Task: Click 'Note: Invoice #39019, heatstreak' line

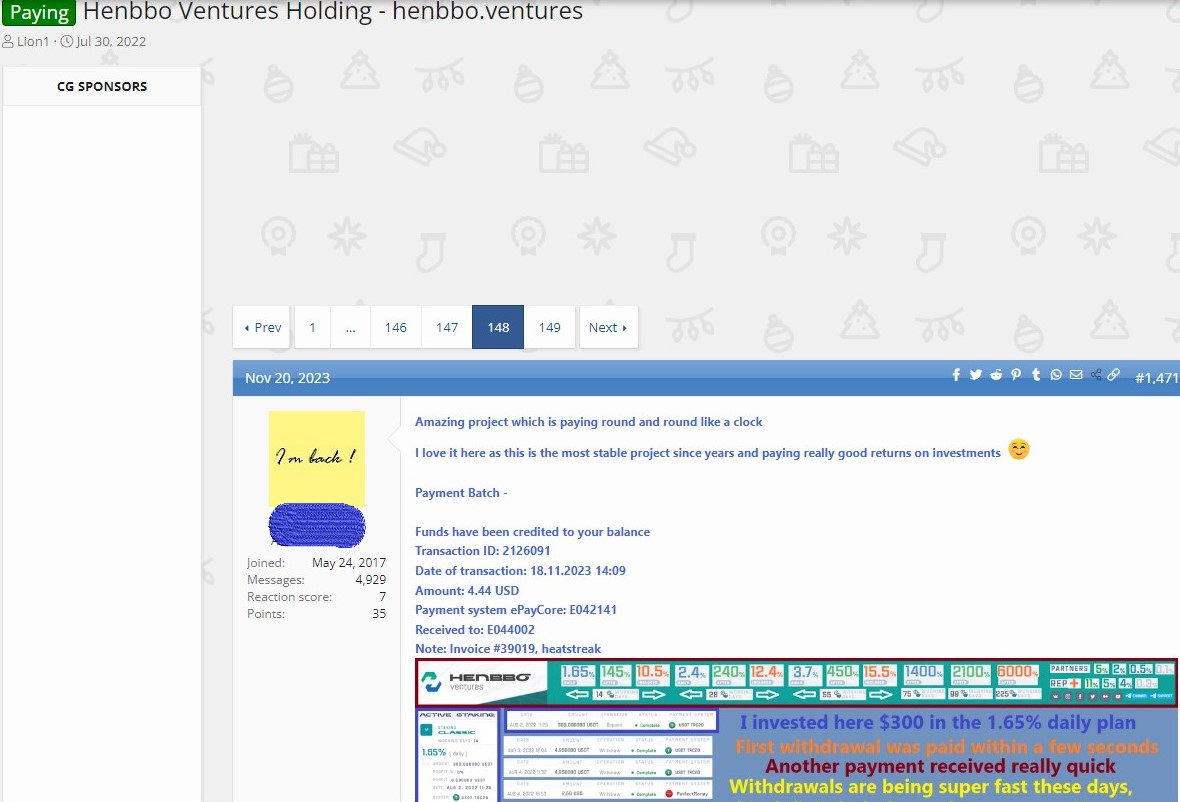Action: coord(508,649)
